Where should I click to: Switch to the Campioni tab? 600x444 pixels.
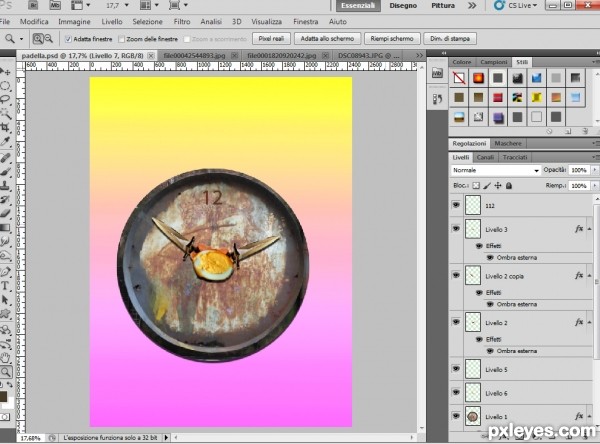click(494, 62)
